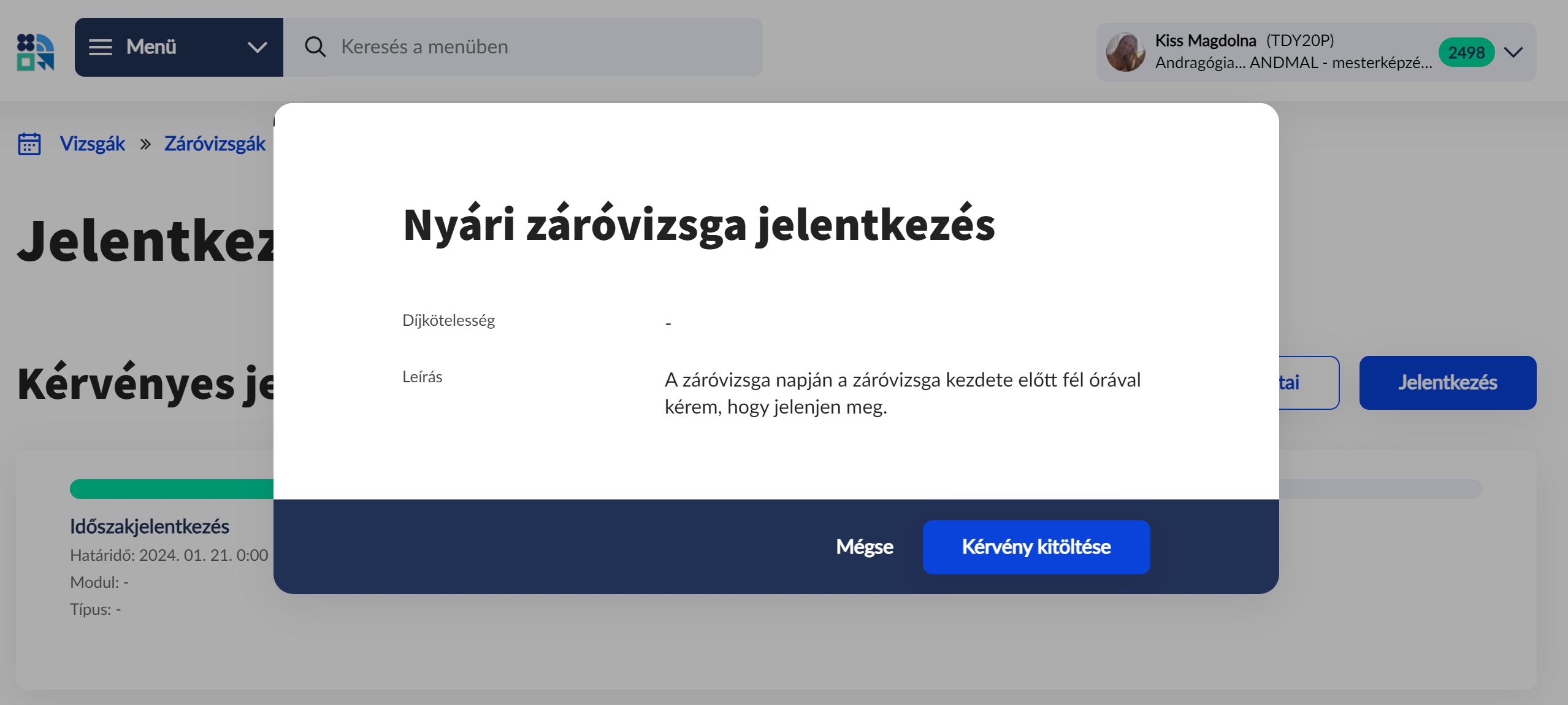Expand the Menü dropdown chevron

pos(257,47)
